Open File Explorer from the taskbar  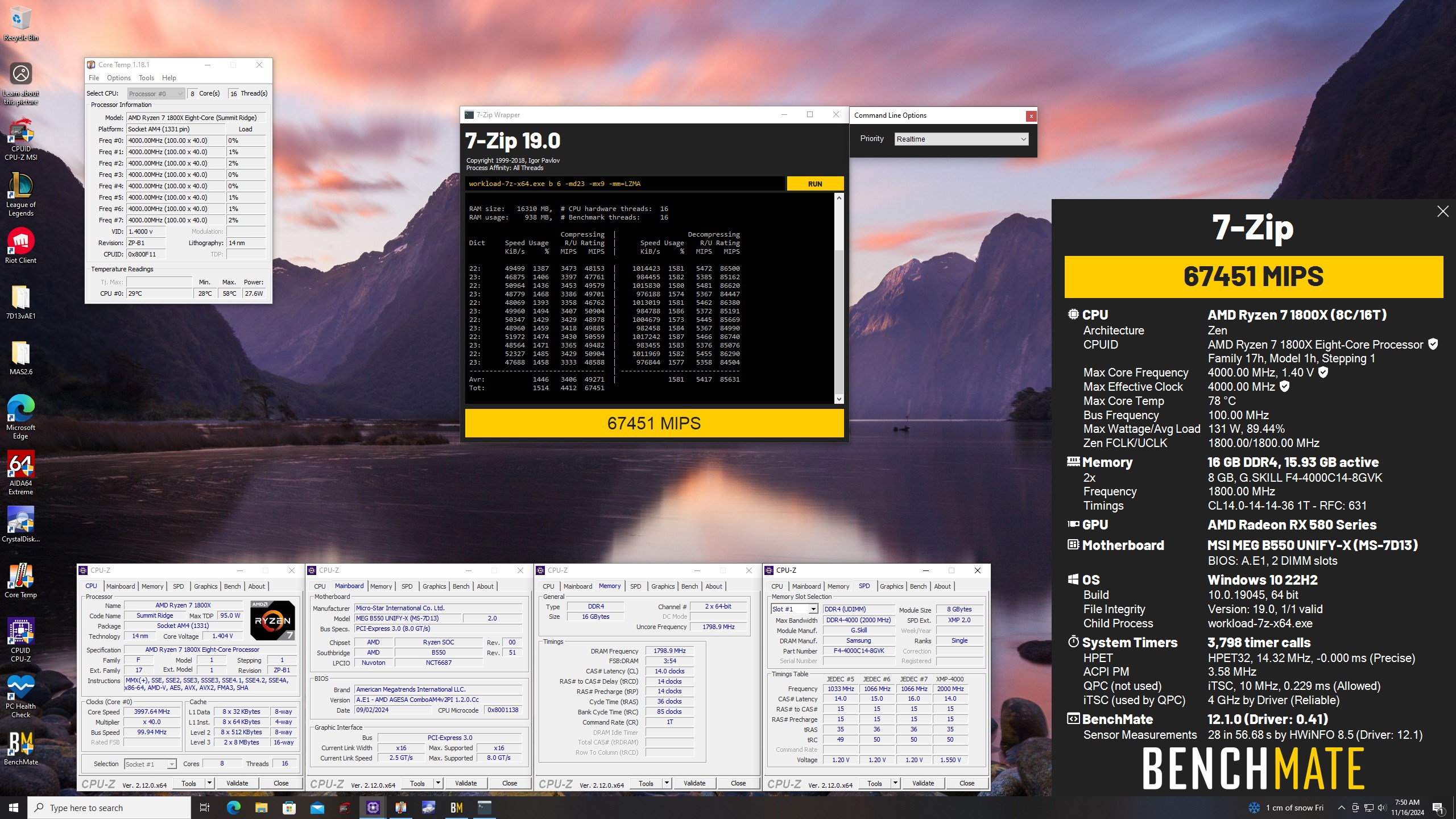click(x=261, y=808)
